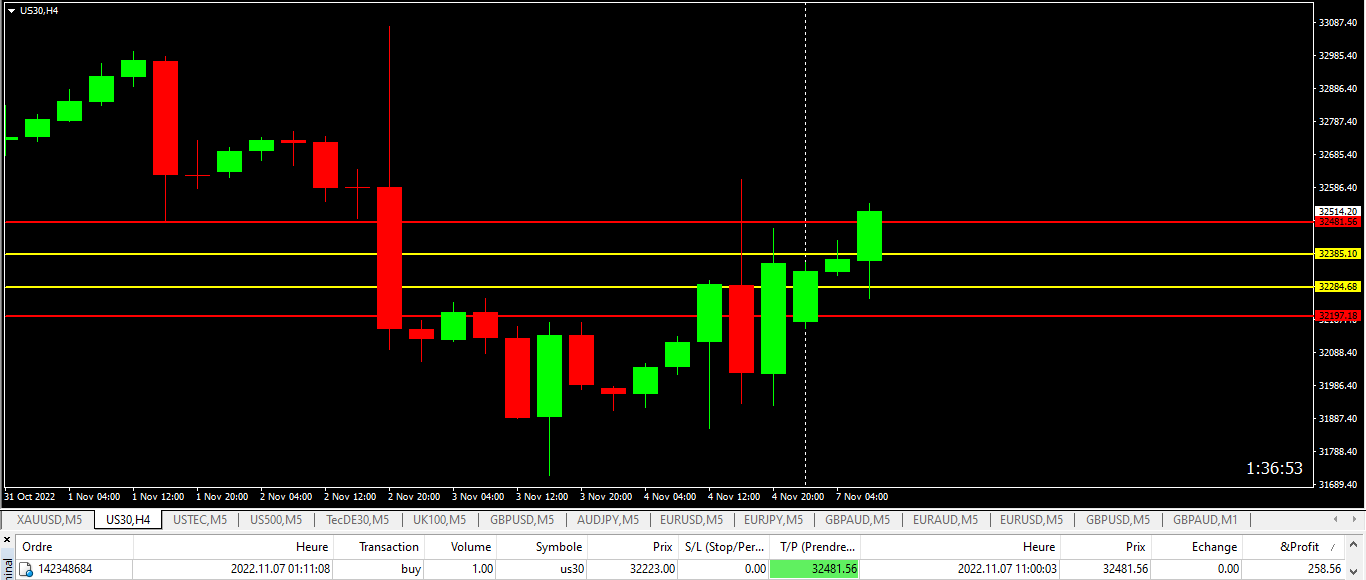
Task: Click the 33087.40 price scale label
Action: tap(1338, 22)
